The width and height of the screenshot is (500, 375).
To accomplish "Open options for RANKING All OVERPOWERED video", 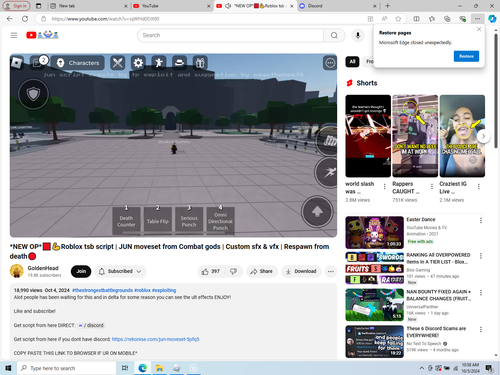I will [x=481, y=256].
